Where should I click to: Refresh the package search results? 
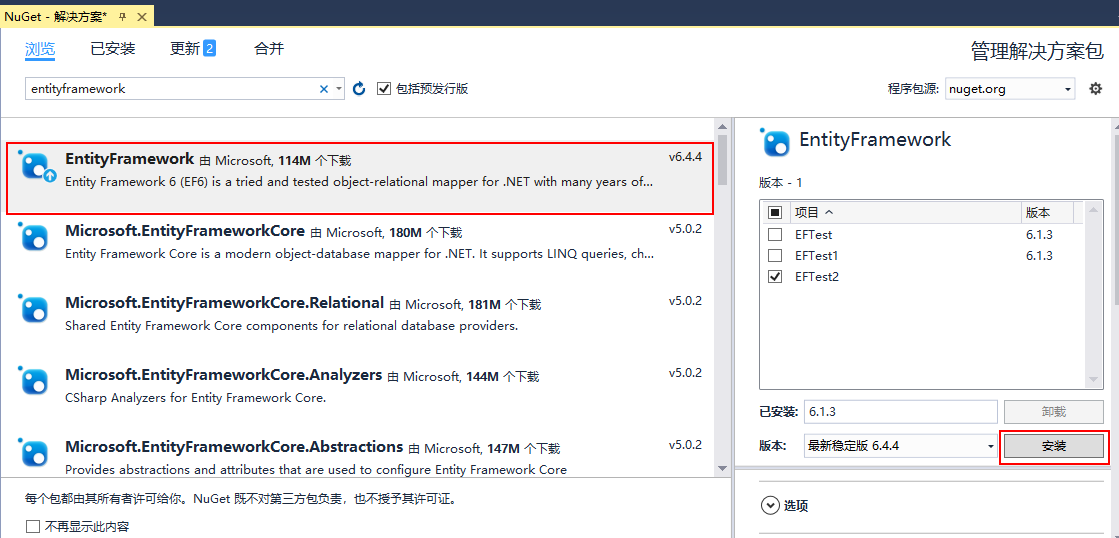tap(360, 88)
